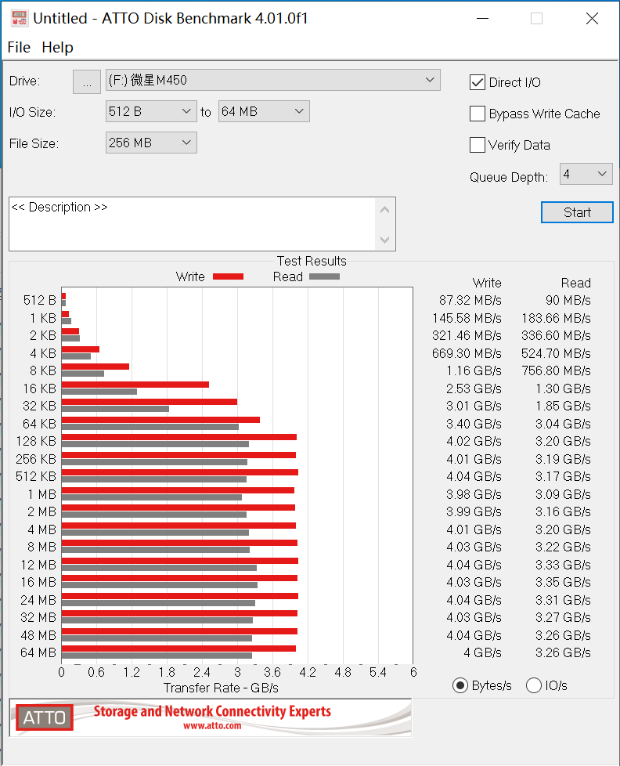
Task: Click the description scrollbar up arrow
Action: point(385,210)
